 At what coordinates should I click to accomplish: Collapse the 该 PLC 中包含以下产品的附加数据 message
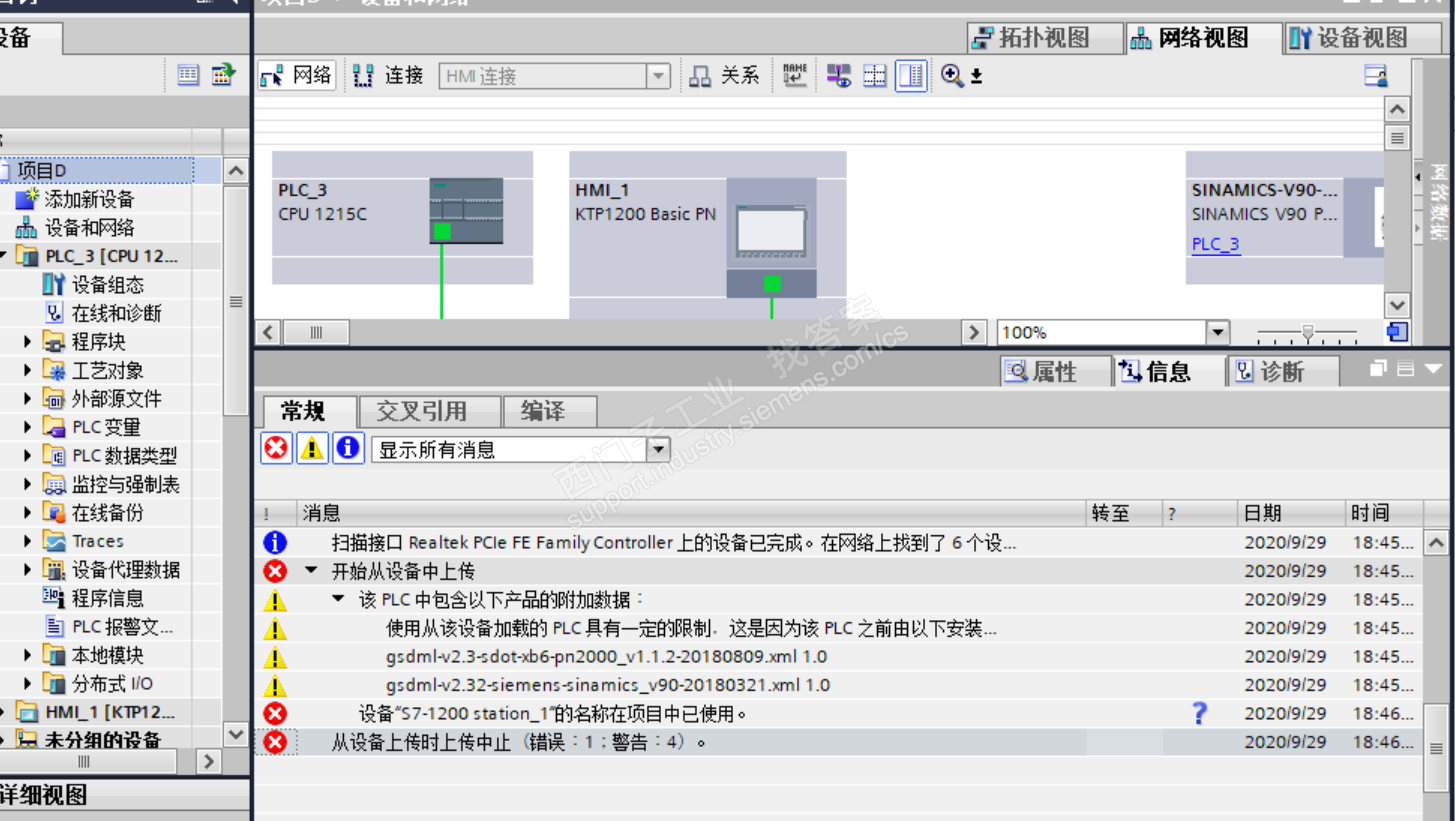coord(339,599)
